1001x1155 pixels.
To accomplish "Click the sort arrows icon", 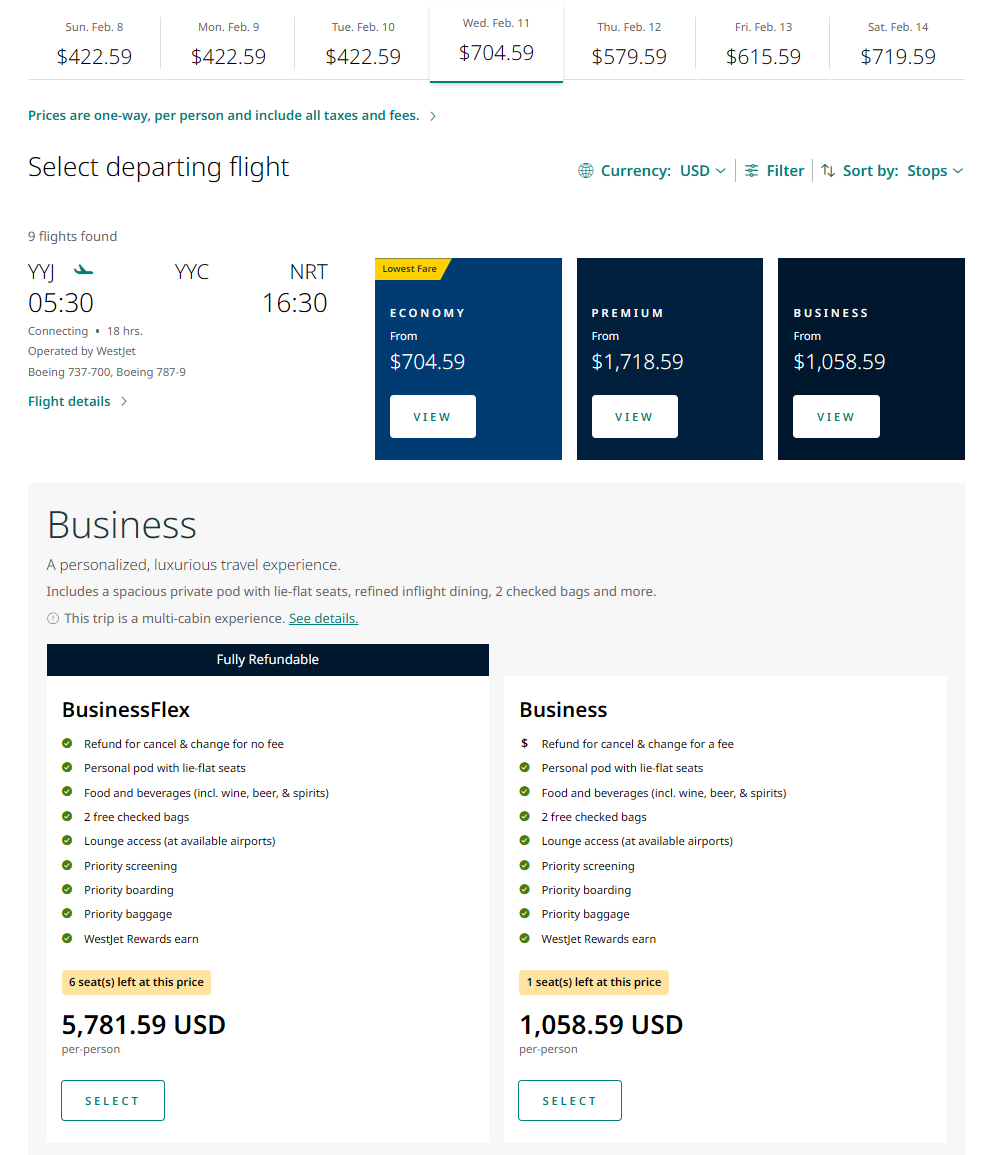I will [828, 171].
